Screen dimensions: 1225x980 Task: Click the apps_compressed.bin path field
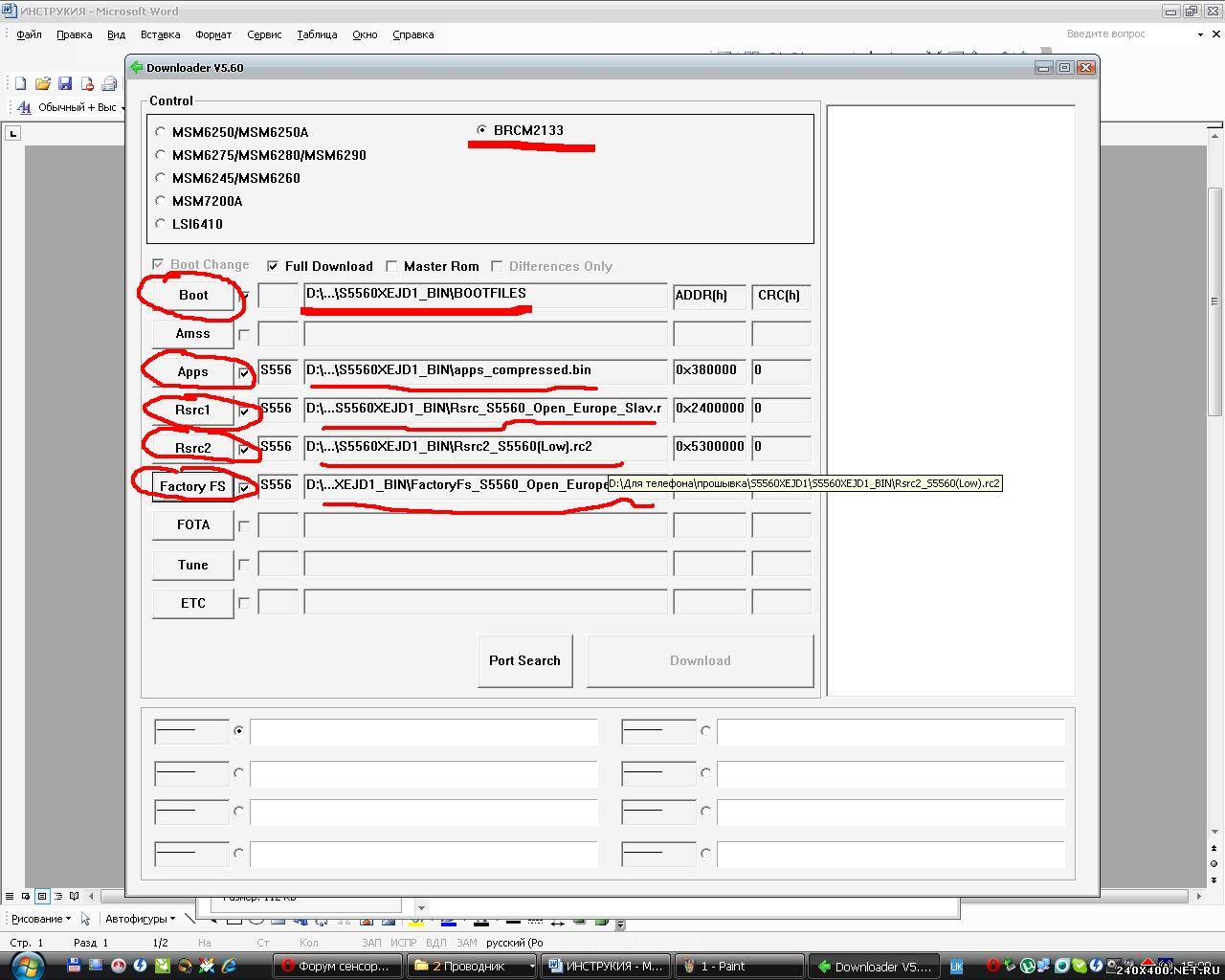click(485, 371)
